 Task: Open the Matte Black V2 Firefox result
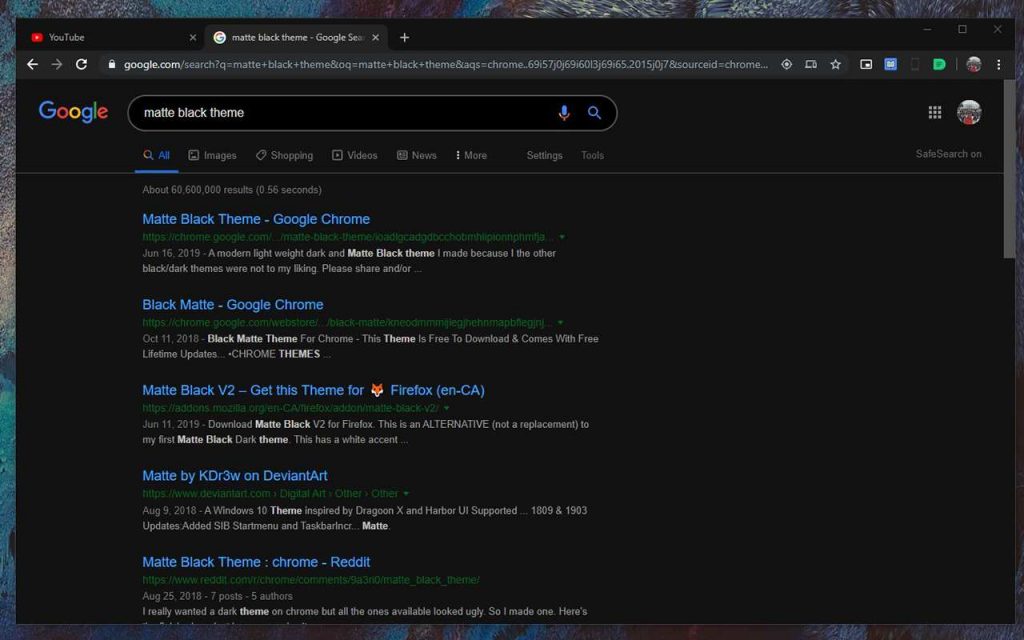[313, 390]
